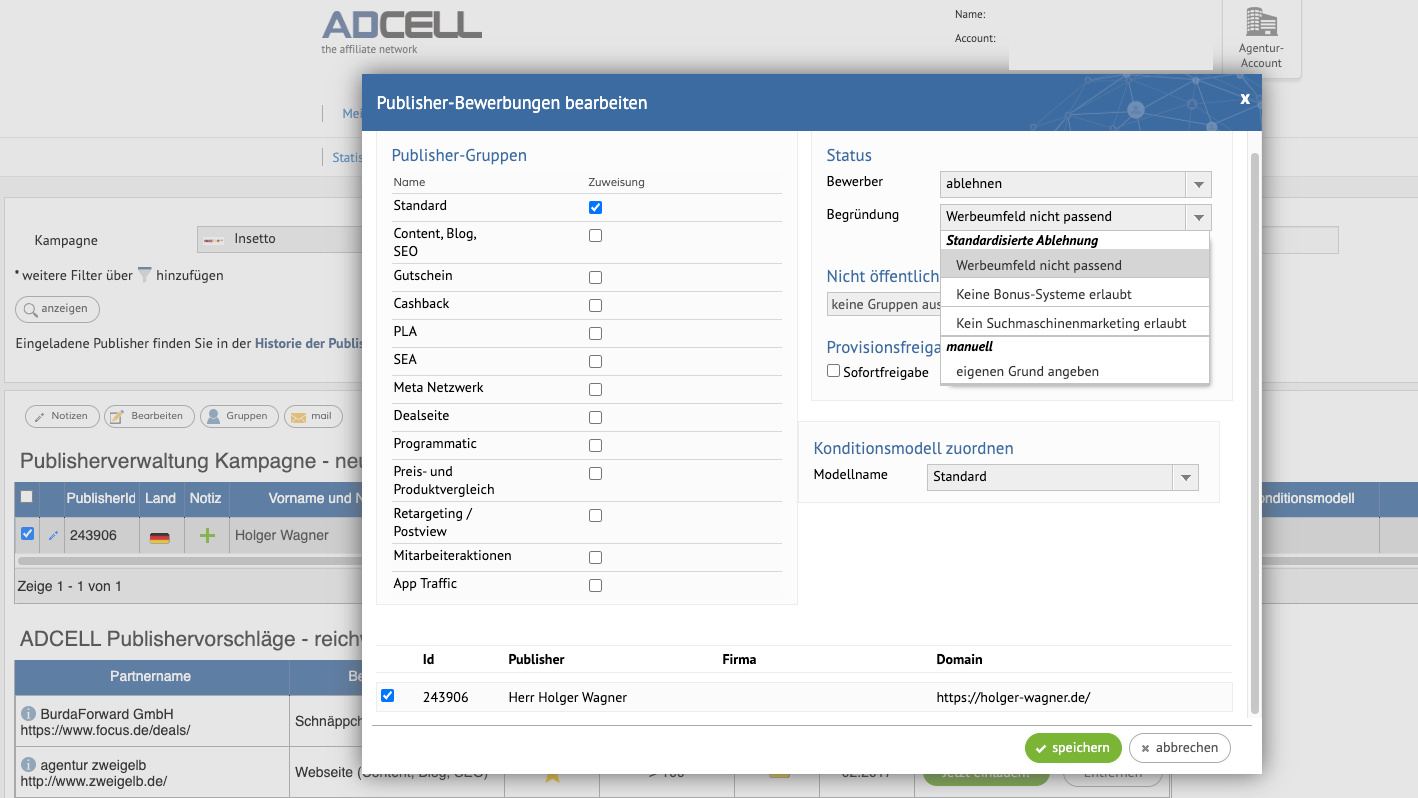1418x798 pixels.
Task: Enable the Gutschein group checkbox
Action: [x=596, y=277]
